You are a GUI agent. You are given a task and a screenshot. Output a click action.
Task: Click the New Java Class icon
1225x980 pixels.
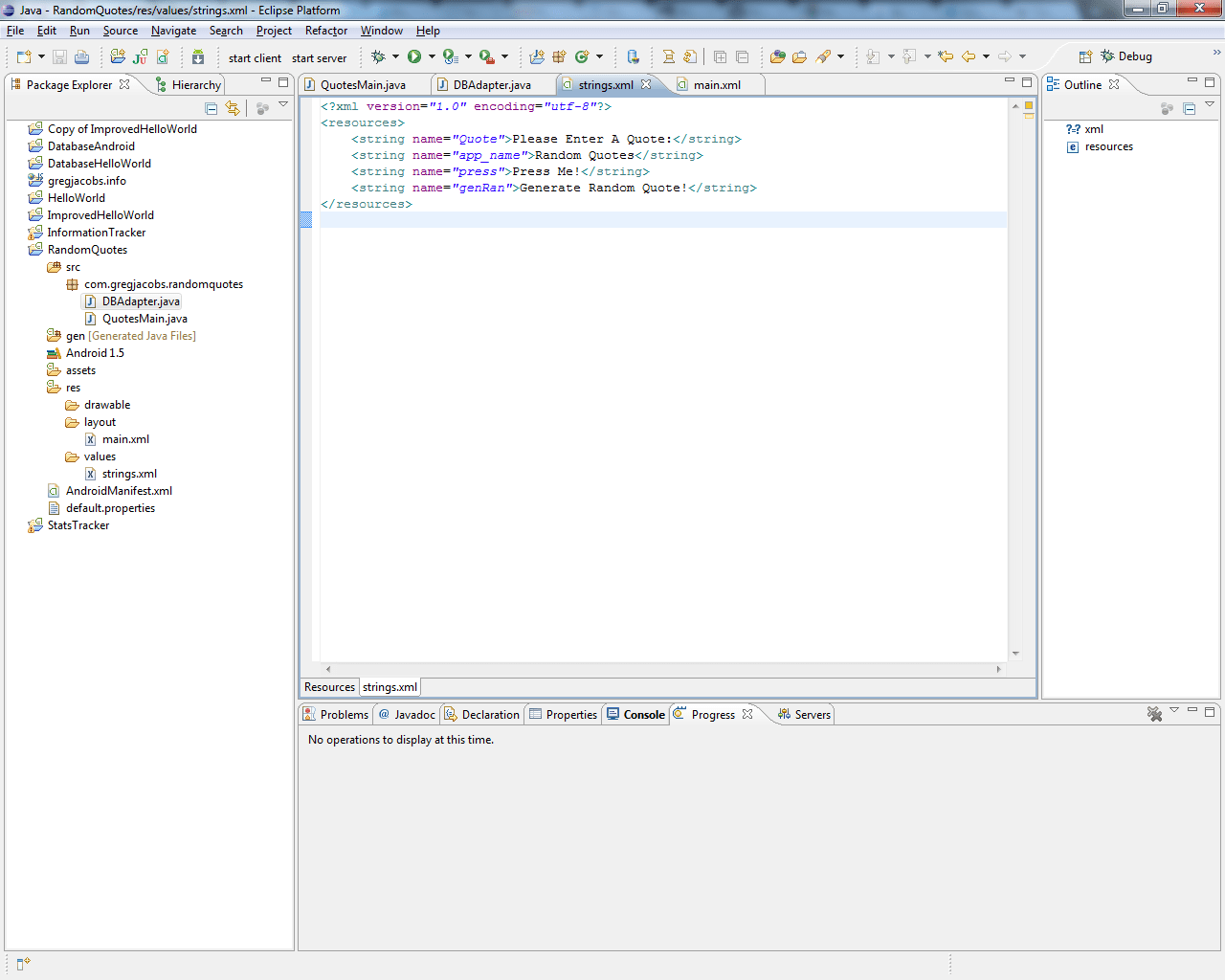click(582, 57)
